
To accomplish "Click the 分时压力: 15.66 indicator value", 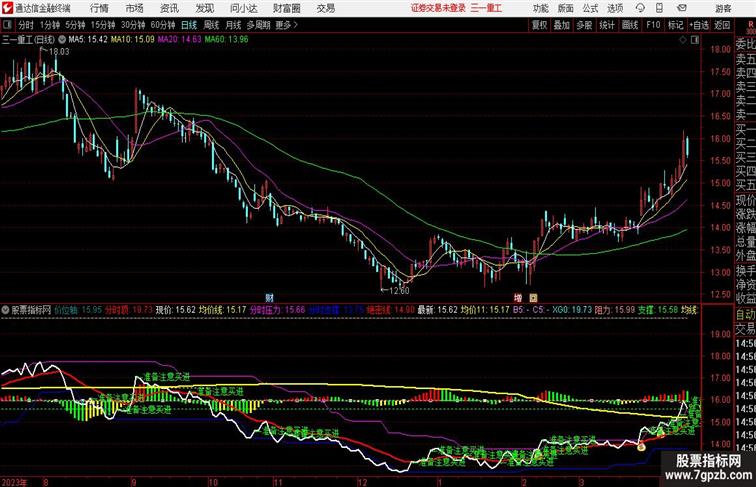I will [278, 310].
